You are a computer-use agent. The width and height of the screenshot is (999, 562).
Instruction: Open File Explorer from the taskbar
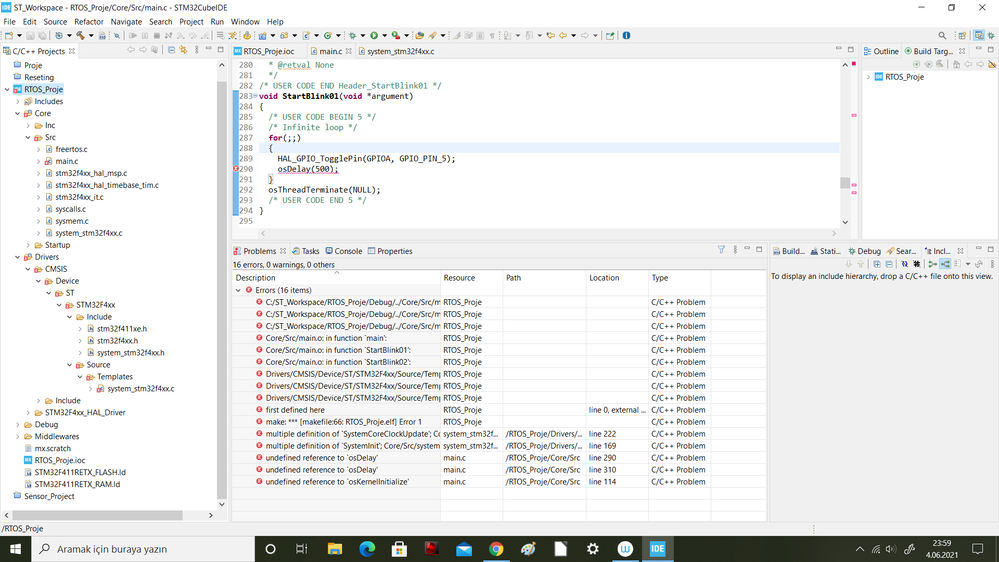334,549
